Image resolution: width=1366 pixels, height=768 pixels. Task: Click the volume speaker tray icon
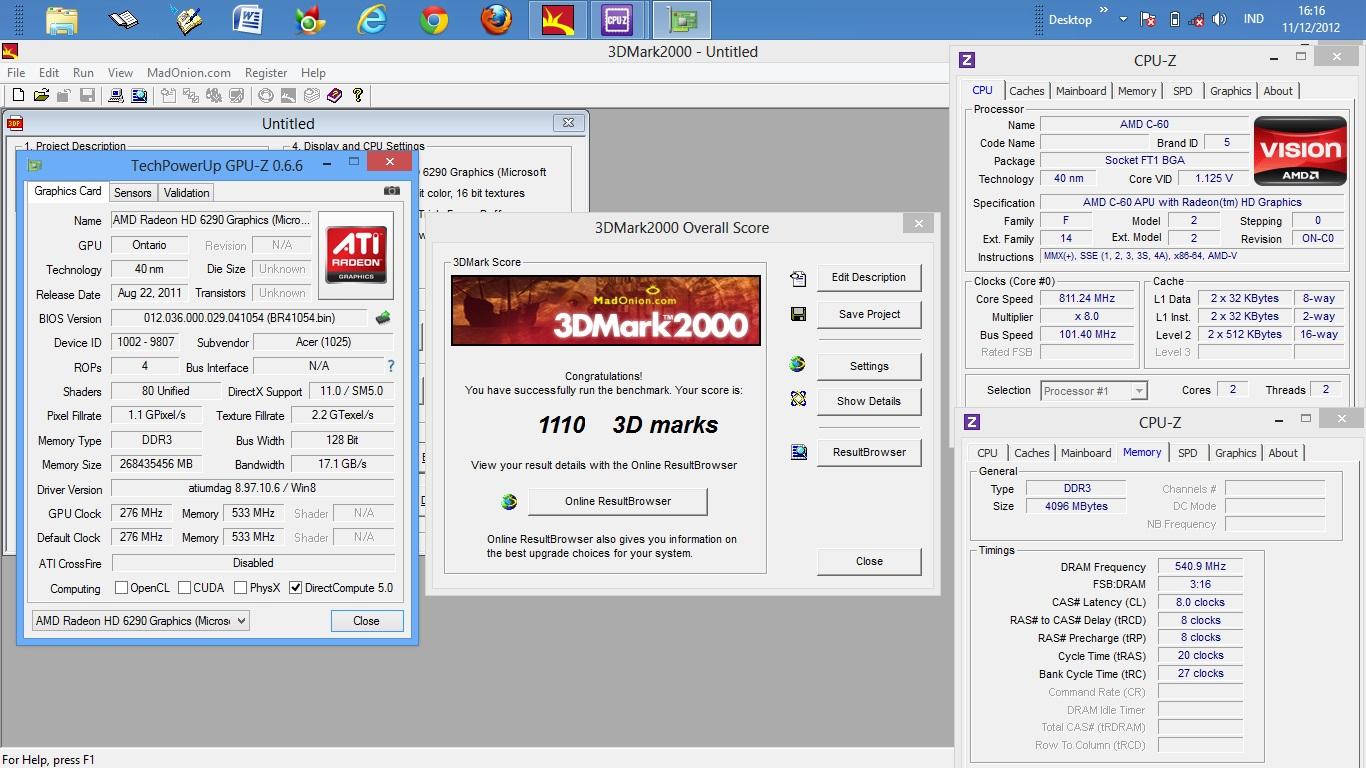tap(1219, 19)
